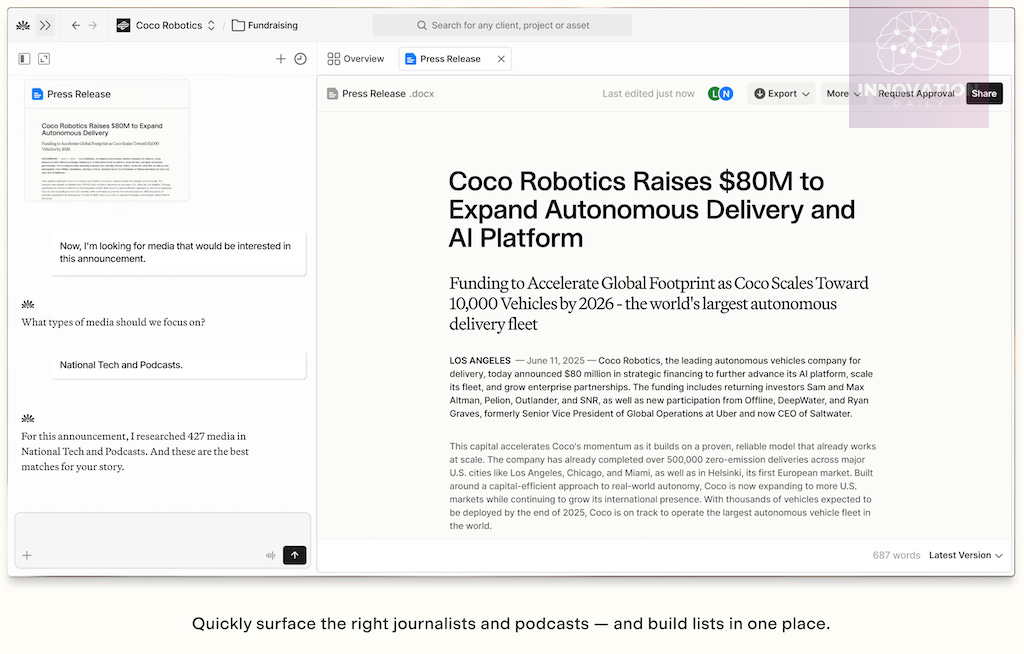Click the expand chat panel icon
Screen dimensions: 1024x654
(44, 59)
